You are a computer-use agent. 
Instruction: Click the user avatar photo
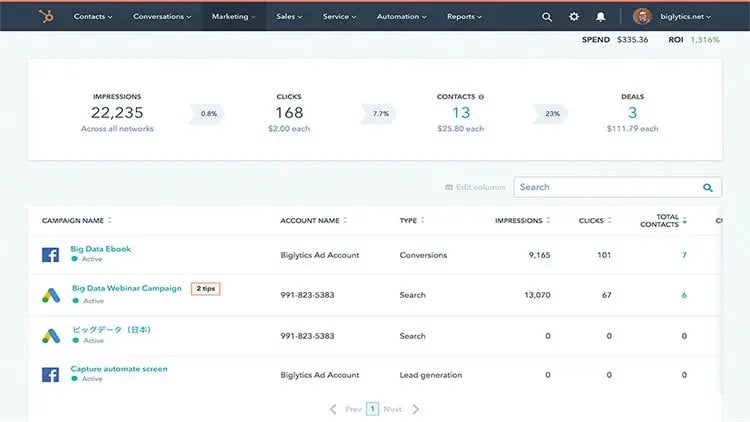point(642,16)
